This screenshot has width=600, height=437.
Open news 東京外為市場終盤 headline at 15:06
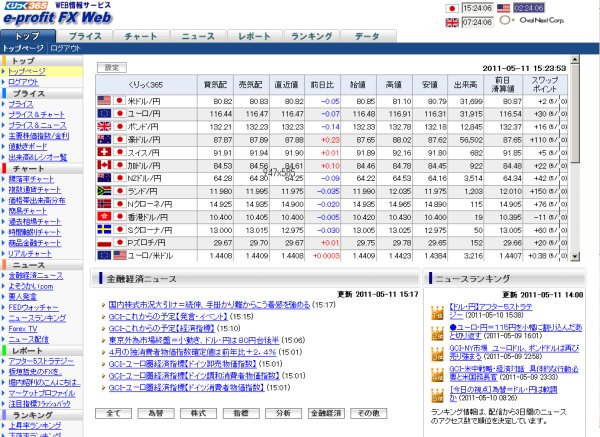click(194, 340)
